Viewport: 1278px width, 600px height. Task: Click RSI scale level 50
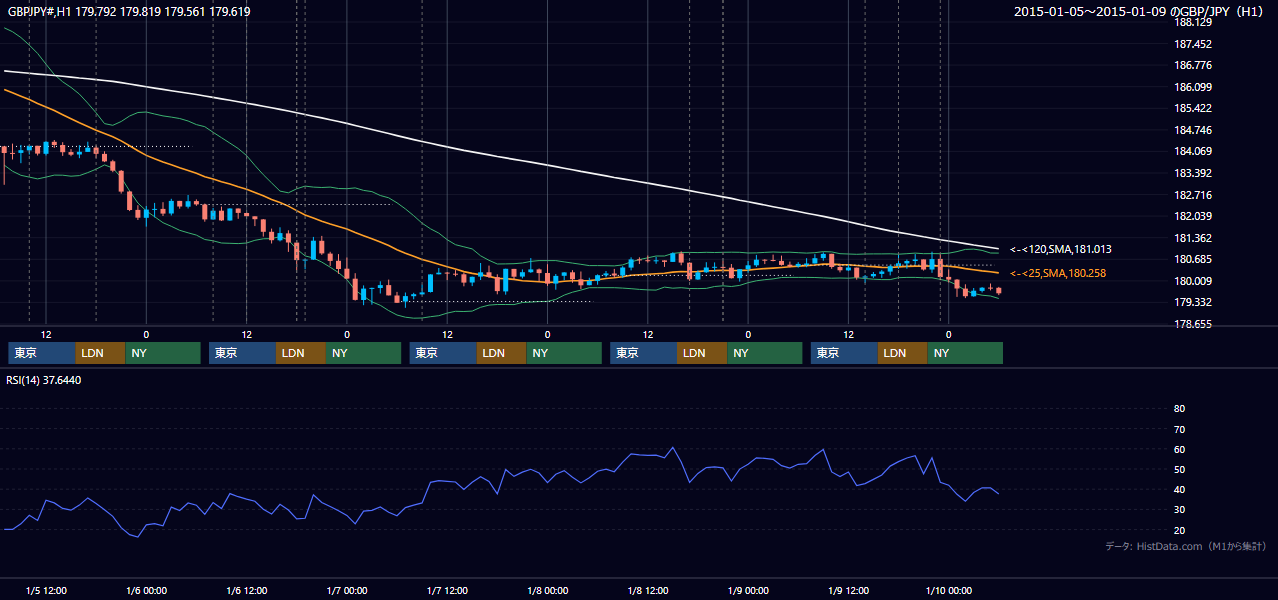pos(1179,469)
